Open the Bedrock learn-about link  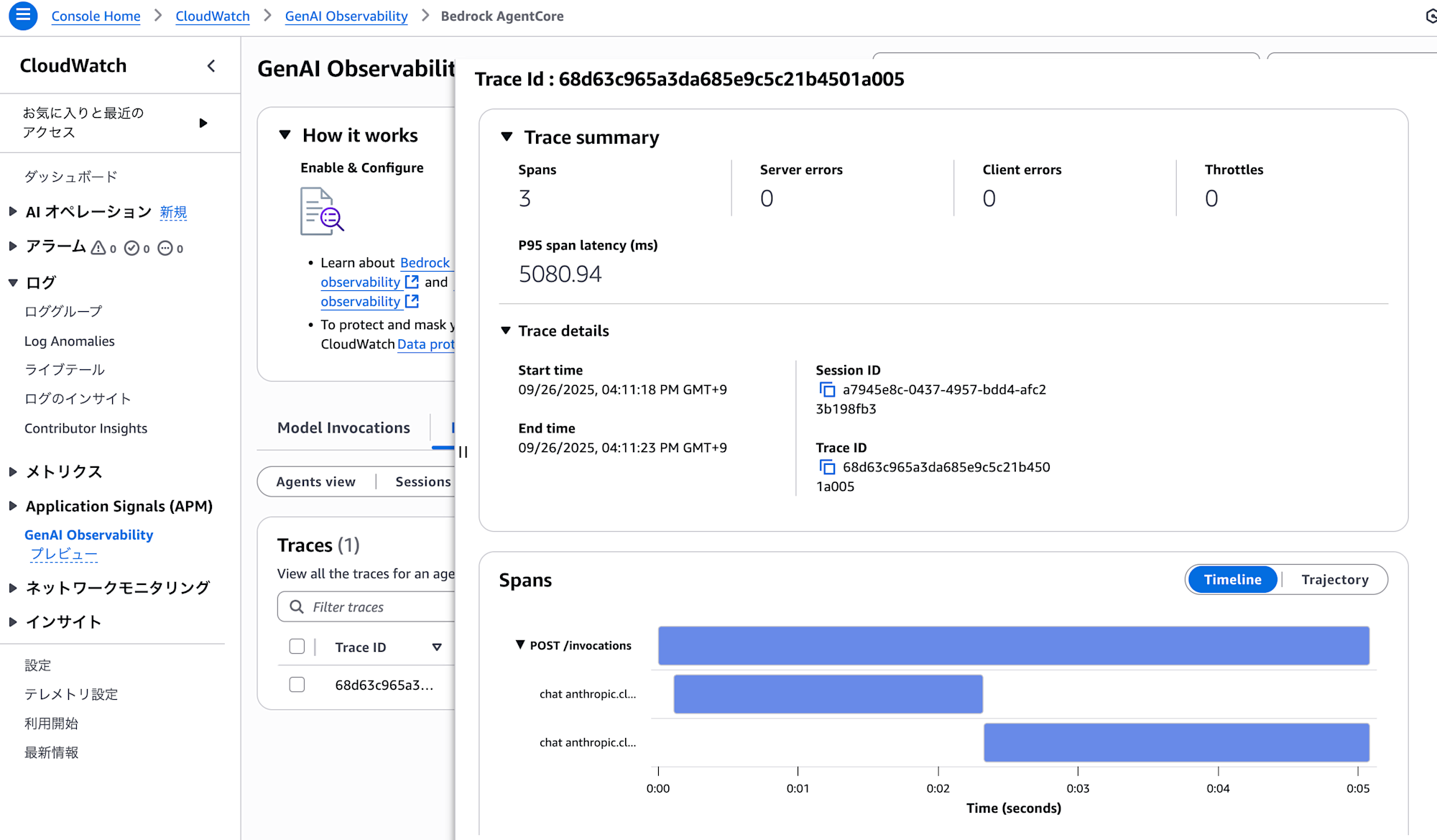click(425, 262)
